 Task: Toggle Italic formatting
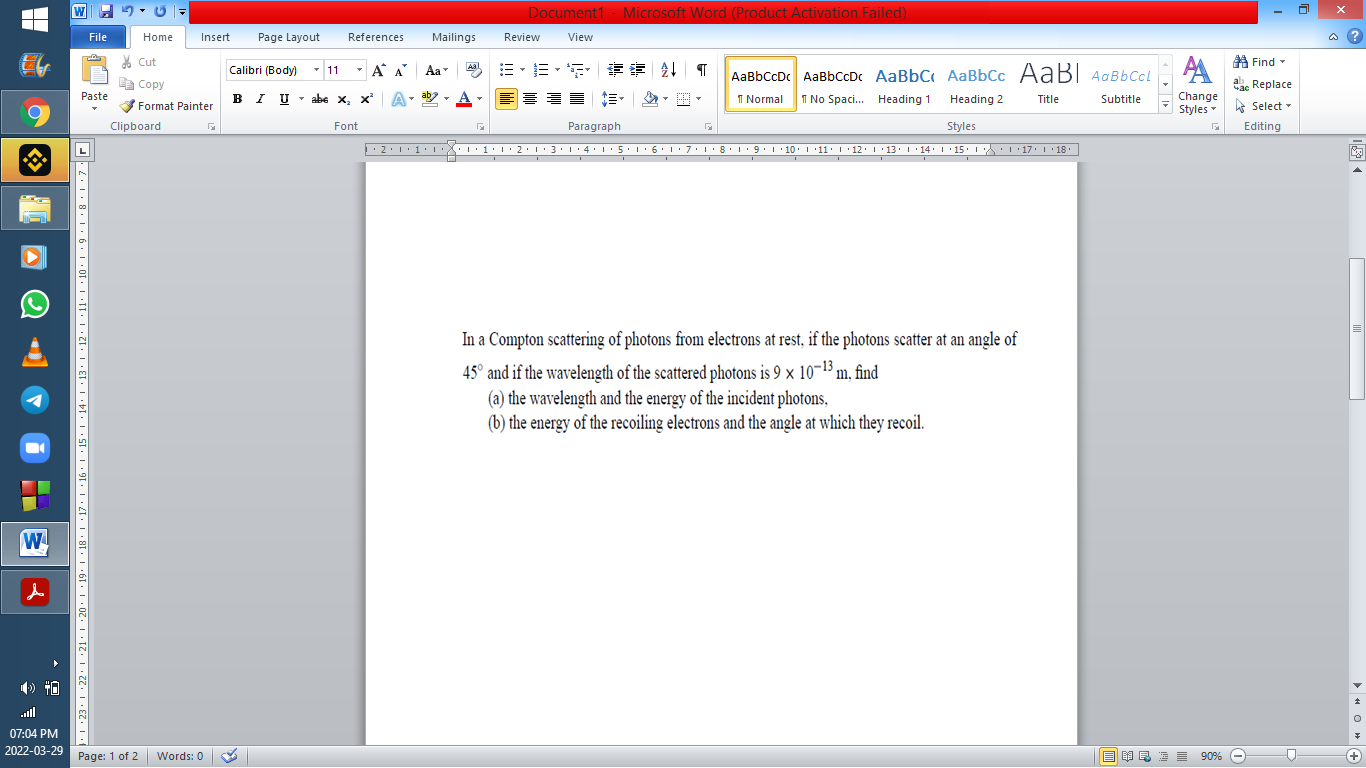pos(260,99)
